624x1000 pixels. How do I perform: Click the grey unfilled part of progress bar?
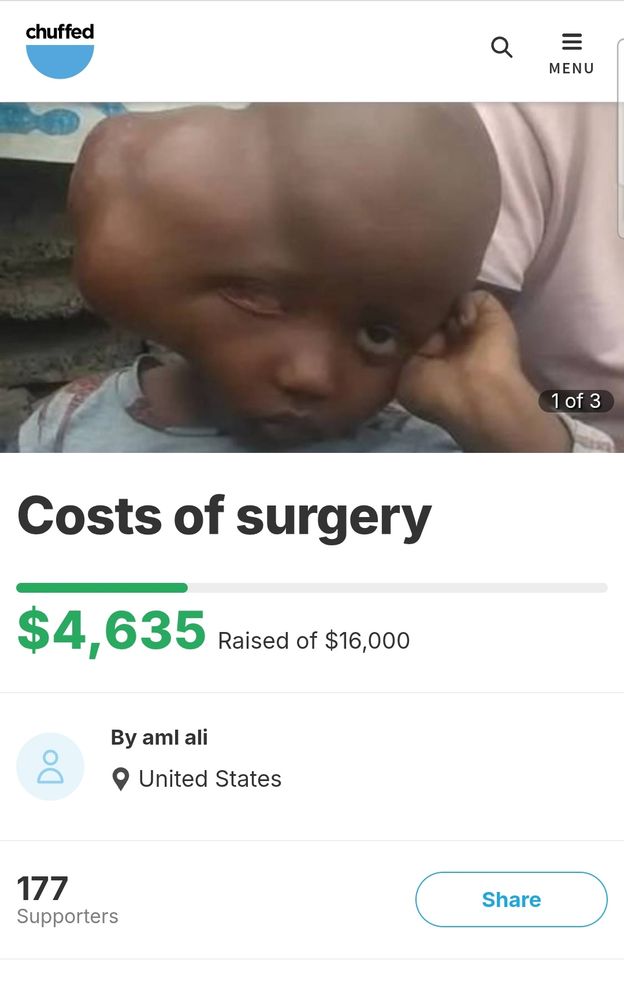(x=397, y=587)
